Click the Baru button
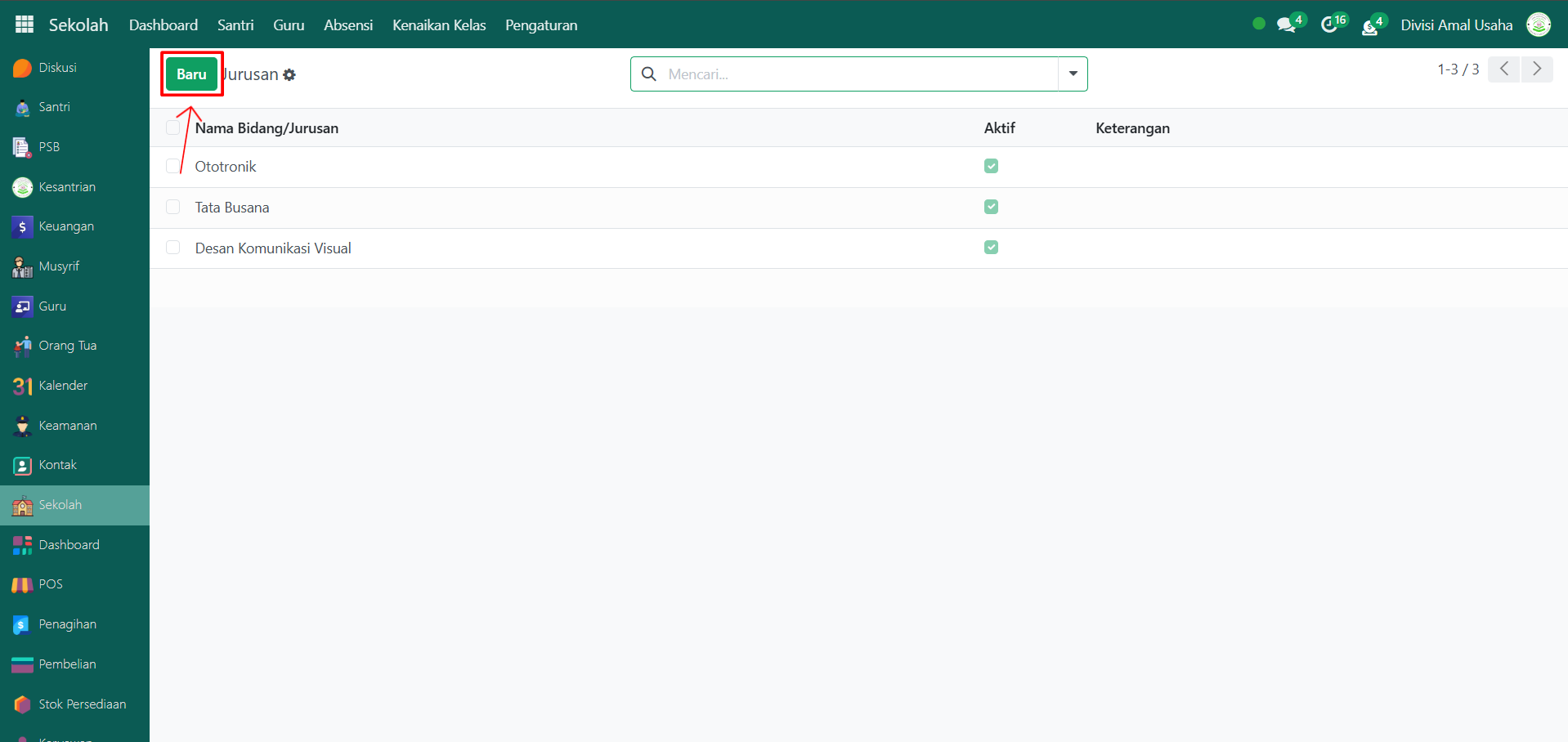 [x=191, y=74]
